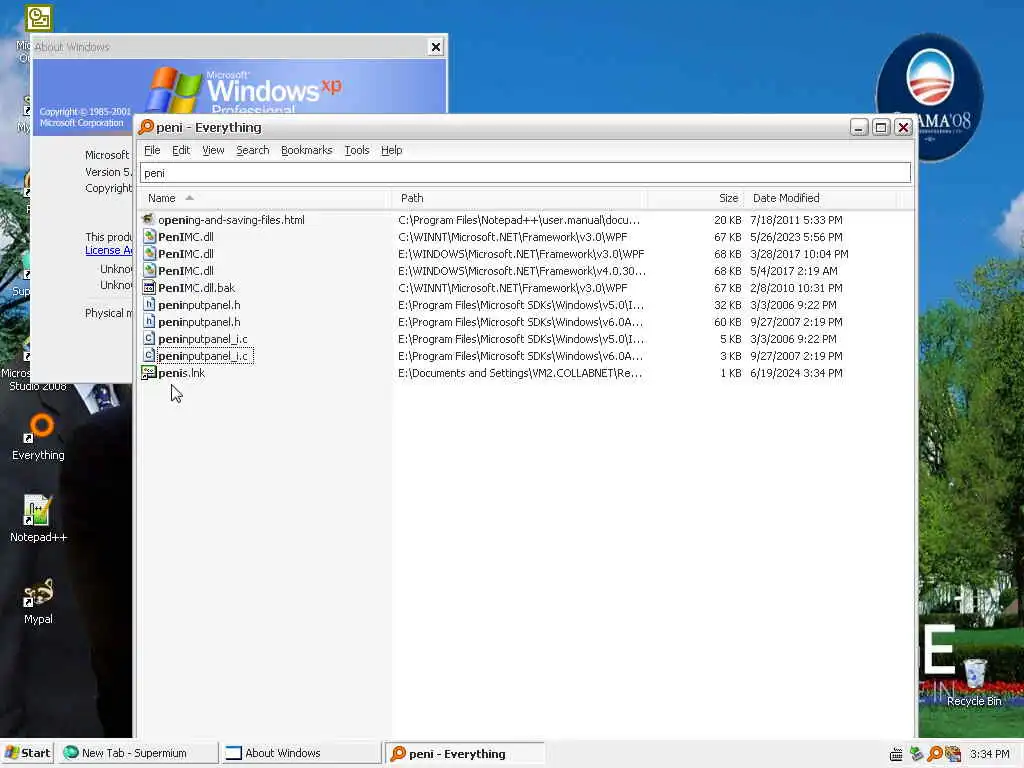The width and height of the screenshot is (1024, 768).
Task: Open the Everything desktop shortcut
Action: 38,436
